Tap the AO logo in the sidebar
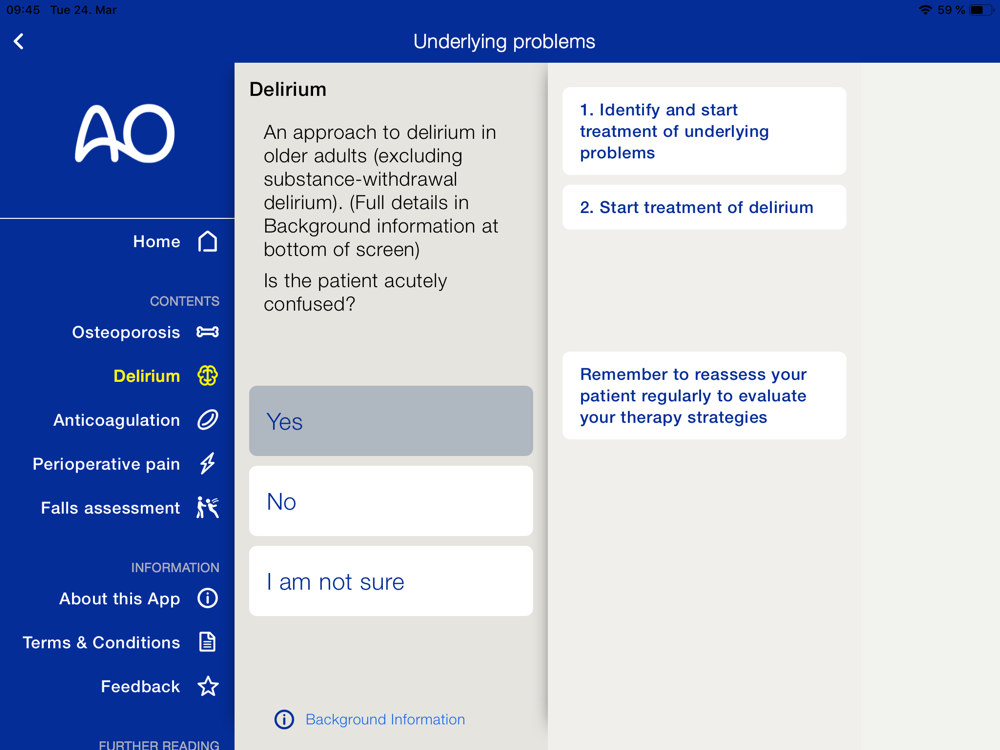This screenshot has width=1000, height=750. (125, 133)
